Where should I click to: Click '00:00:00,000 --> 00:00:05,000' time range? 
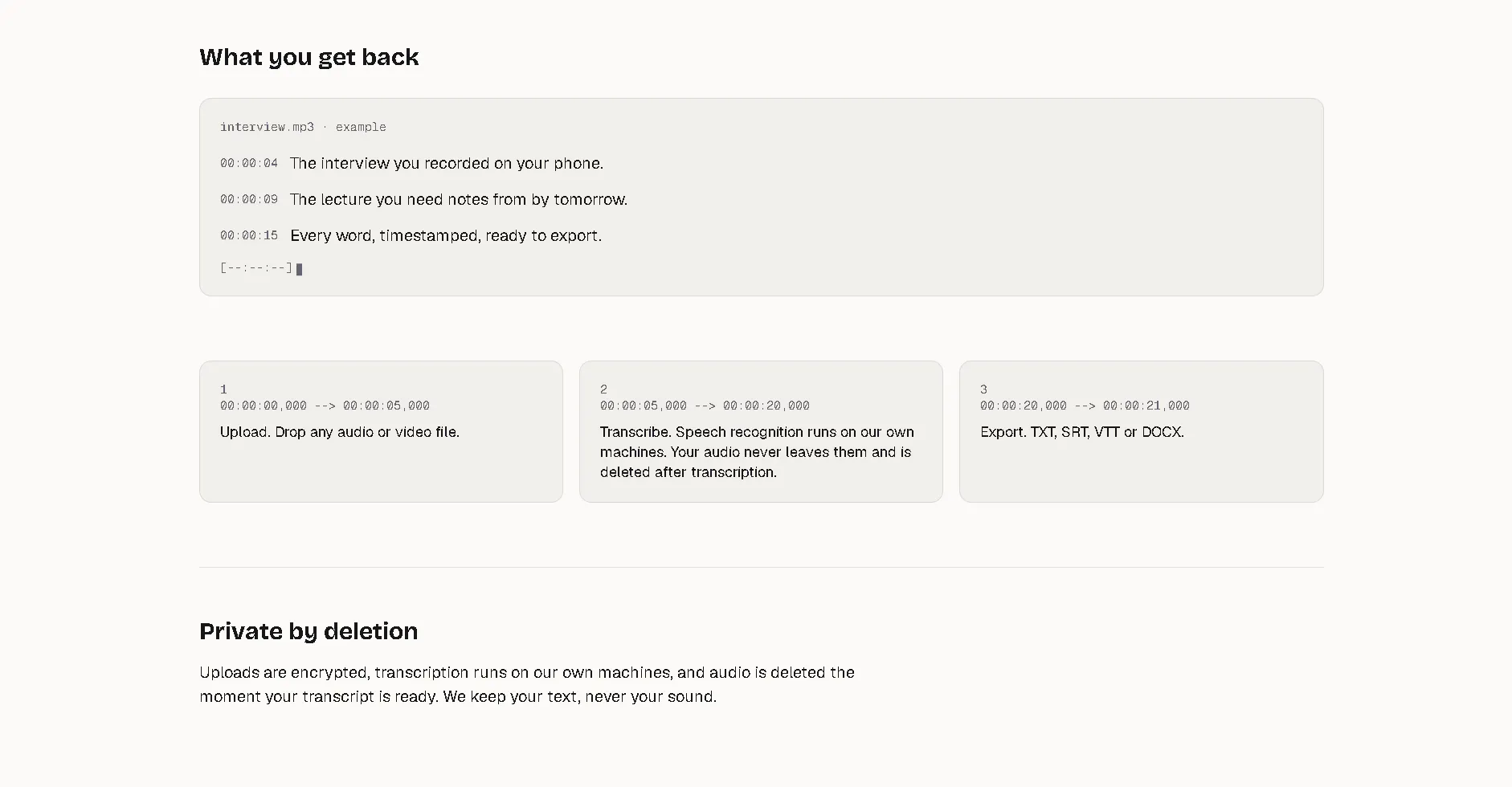[325, 406]
